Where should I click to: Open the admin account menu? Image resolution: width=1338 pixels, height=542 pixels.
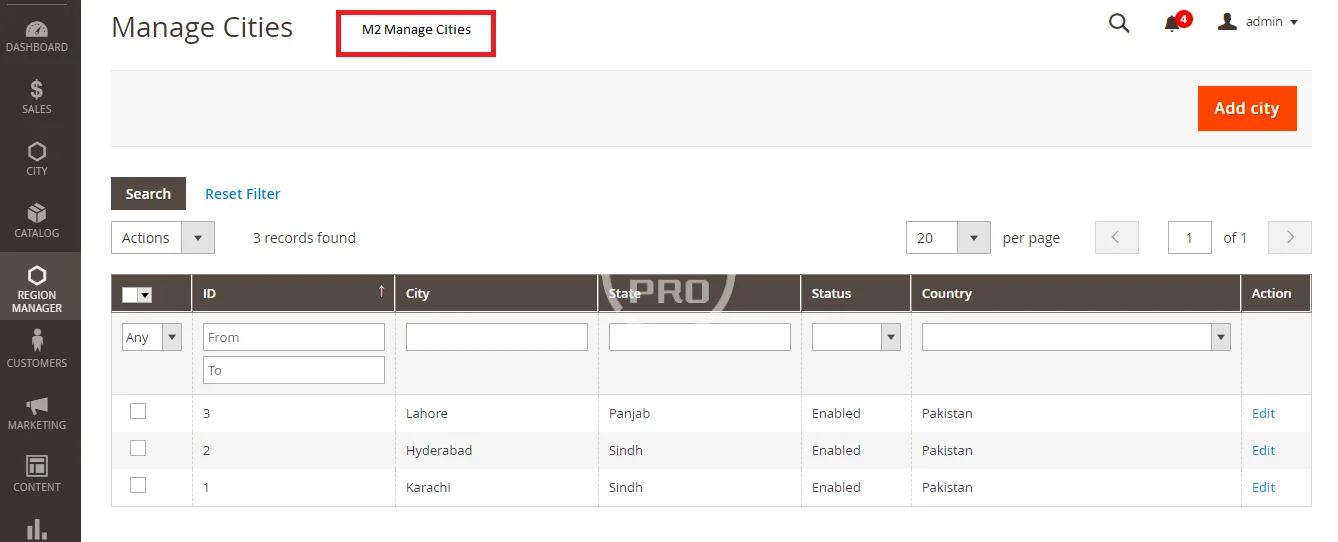tap(1258, 22)
